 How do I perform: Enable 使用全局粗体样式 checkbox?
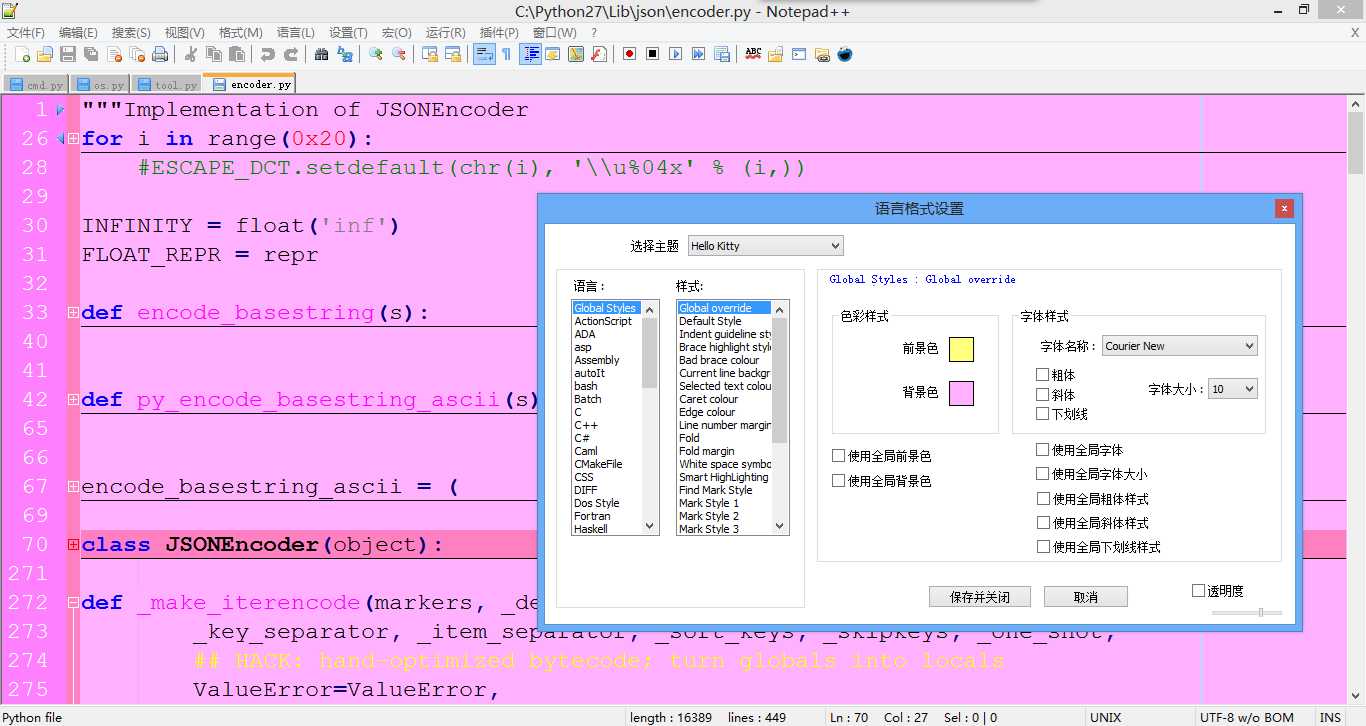(1043, 498)
